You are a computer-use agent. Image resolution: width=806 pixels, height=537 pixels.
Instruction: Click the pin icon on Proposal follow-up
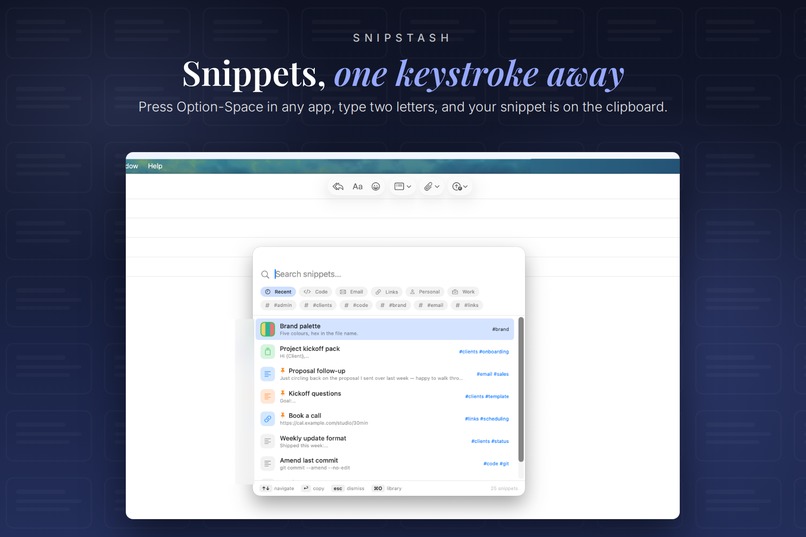pyautogui.click(x=283, y=371)
